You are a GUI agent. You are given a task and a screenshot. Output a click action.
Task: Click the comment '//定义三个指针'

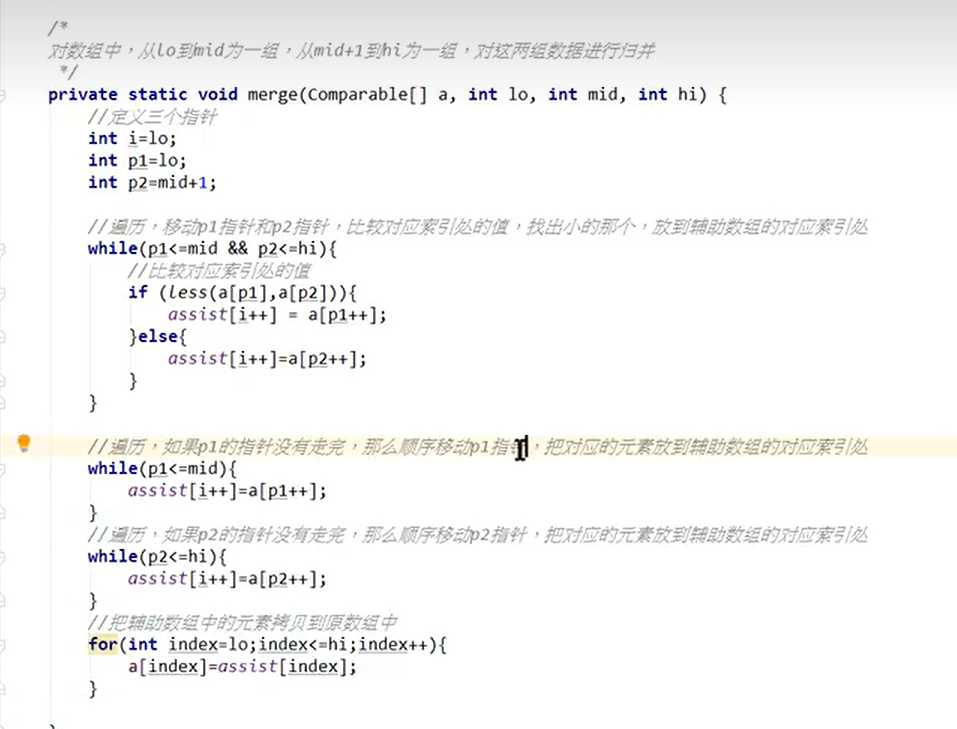point(152,117)
